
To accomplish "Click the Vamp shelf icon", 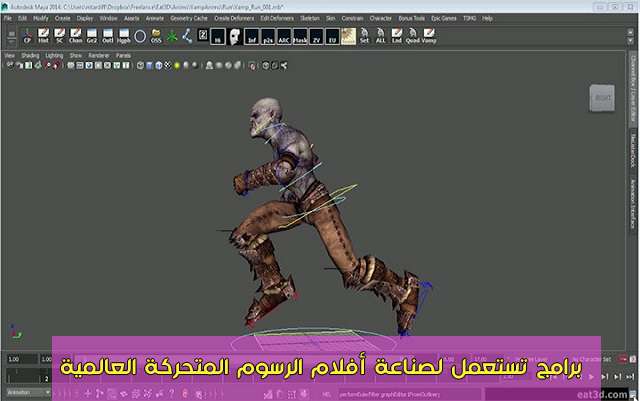I will tap(429, 36).
